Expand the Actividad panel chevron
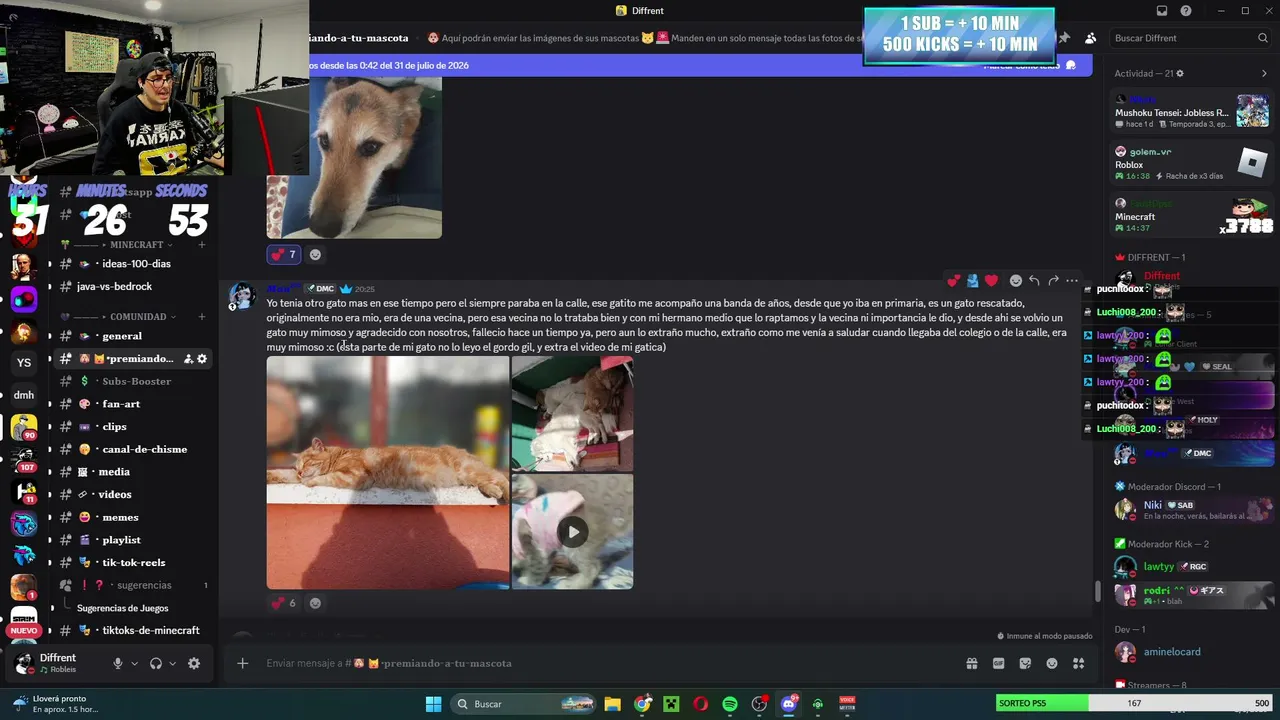Screen dimensions: 1280x720 pos(1264,74)
